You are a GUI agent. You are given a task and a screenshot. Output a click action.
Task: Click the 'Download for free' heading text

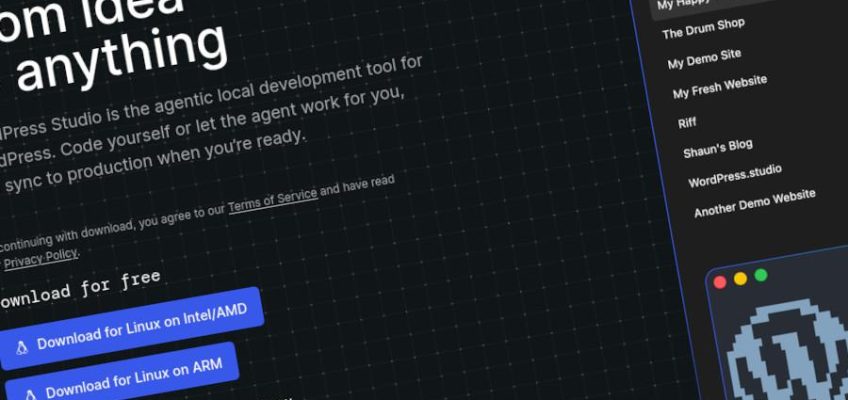(79, 289)
